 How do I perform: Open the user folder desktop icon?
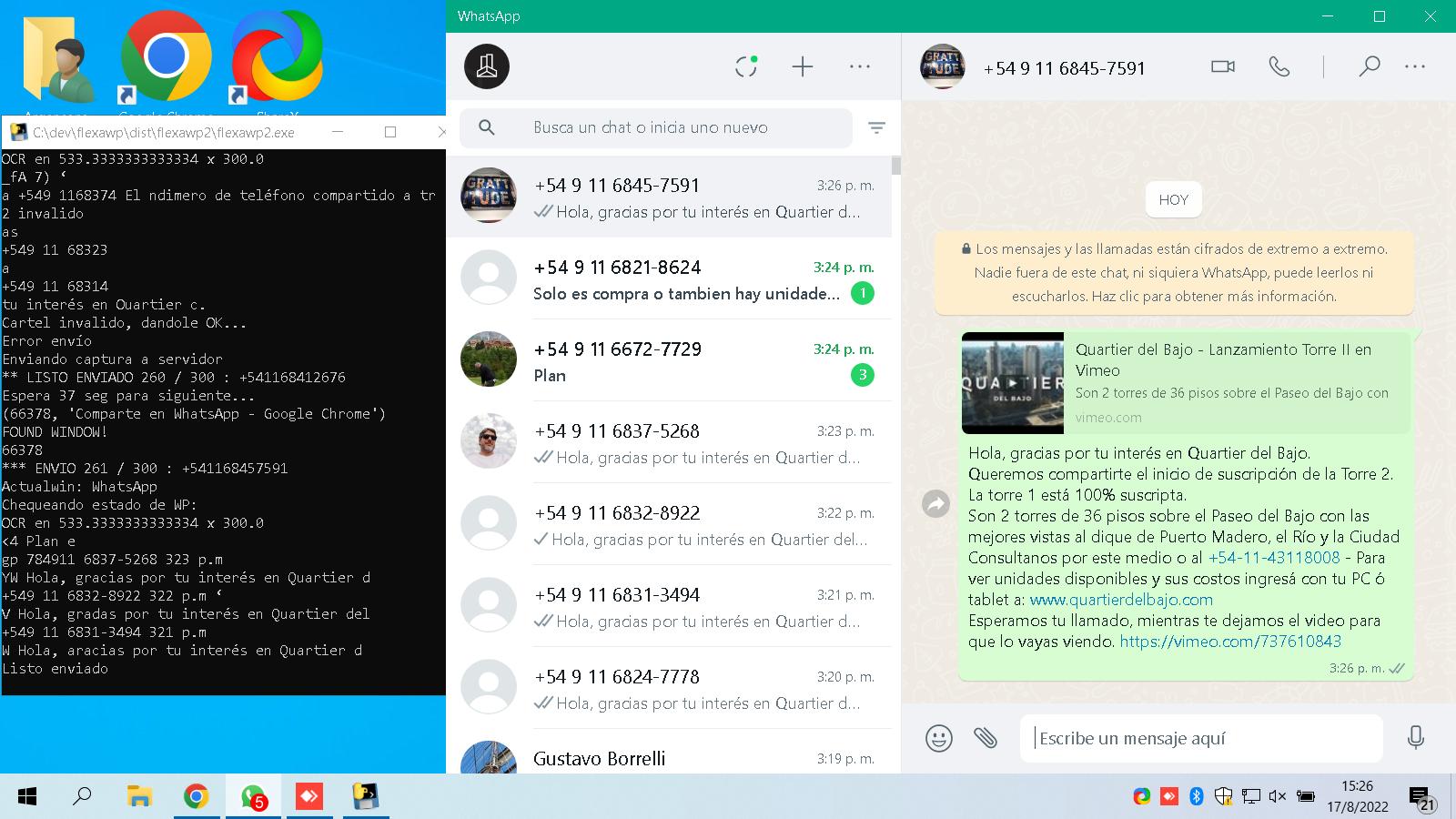pyautogui.click(x=59, y=59)
